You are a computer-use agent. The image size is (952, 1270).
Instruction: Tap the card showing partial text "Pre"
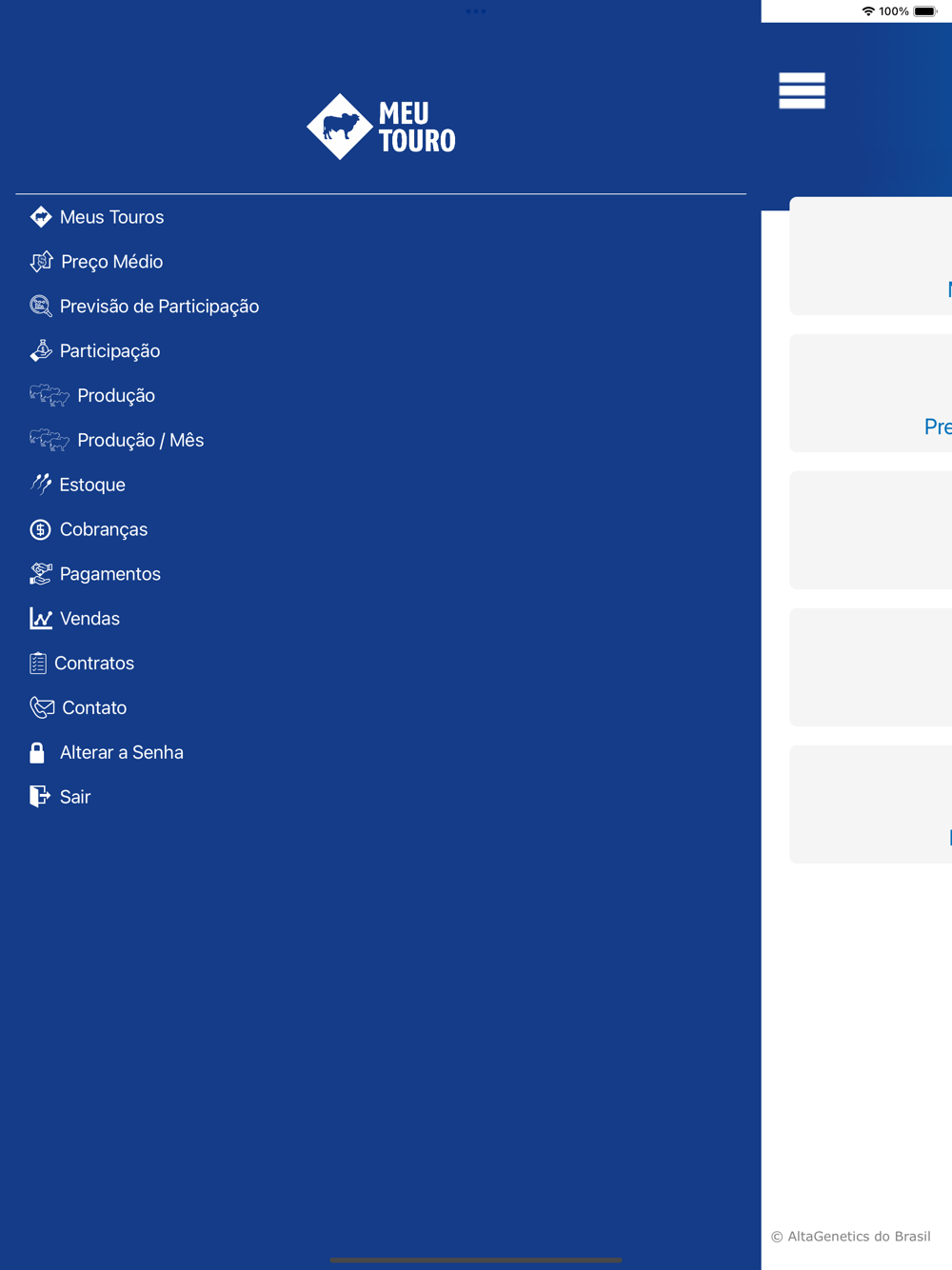click(x=871, y=393)
